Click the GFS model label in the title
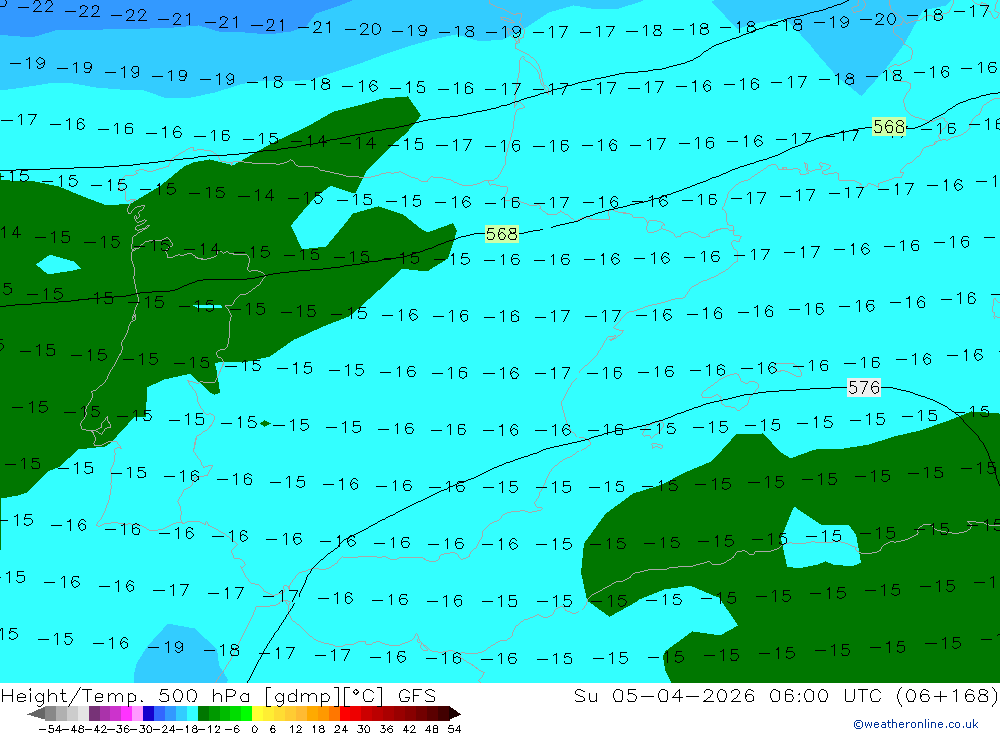The image size is (1000, 733). (417, 695)
